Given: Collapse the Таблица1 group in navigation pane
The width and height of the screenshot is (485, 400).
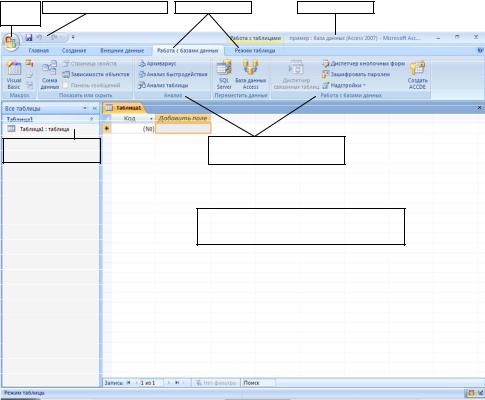Looking at the screenshot, I should point(92,119).
